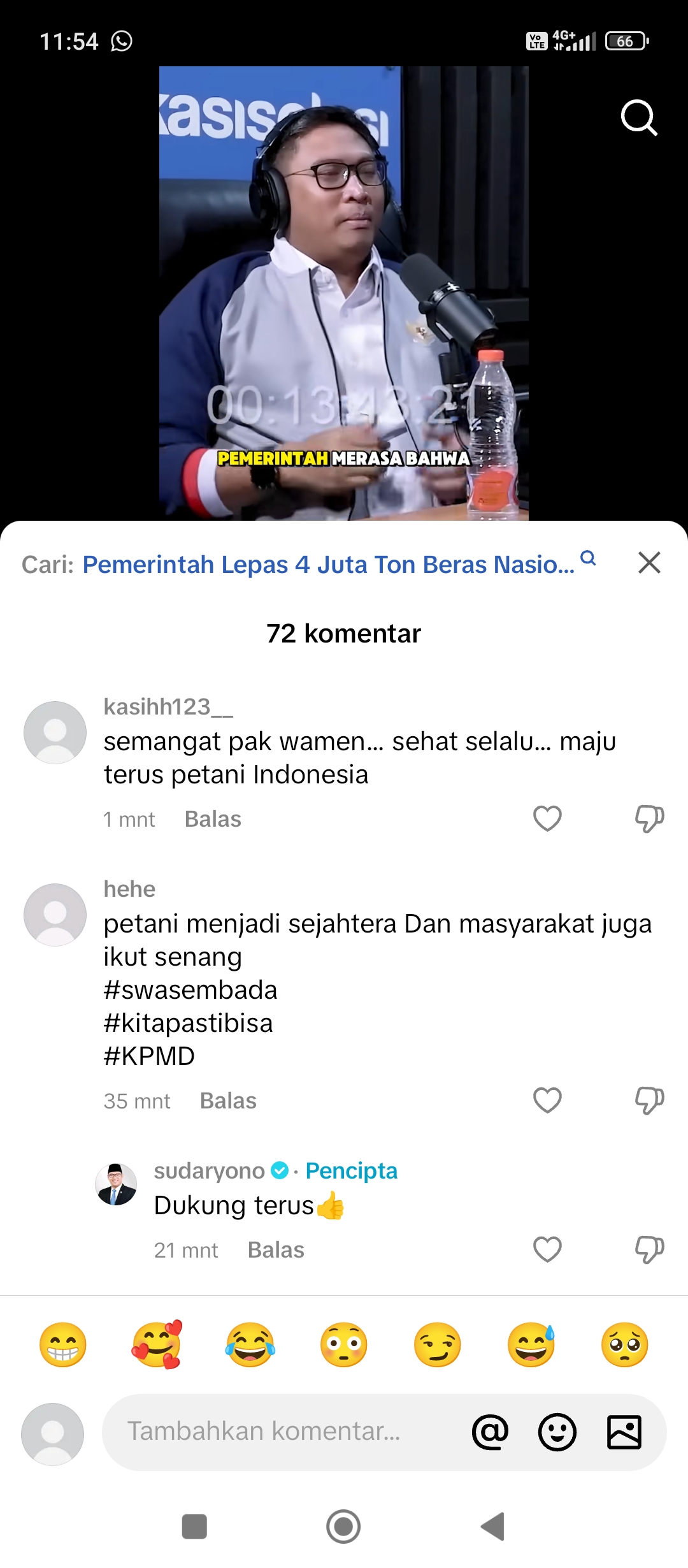
Task: Tap the @ mention icon
Action: [490, 1432]
